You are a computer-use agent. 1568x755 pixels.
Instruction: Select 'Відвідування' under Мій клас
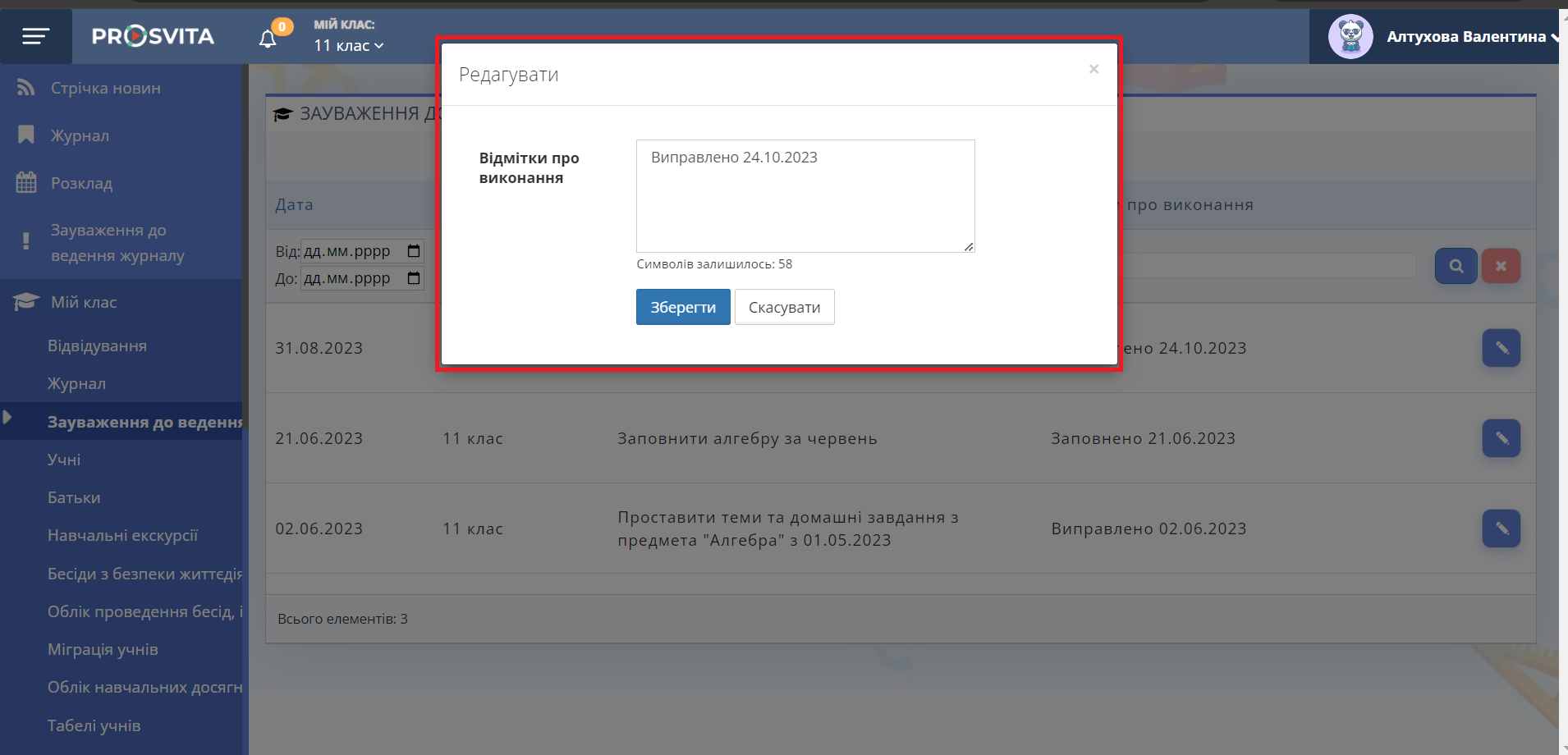[97, 345]
